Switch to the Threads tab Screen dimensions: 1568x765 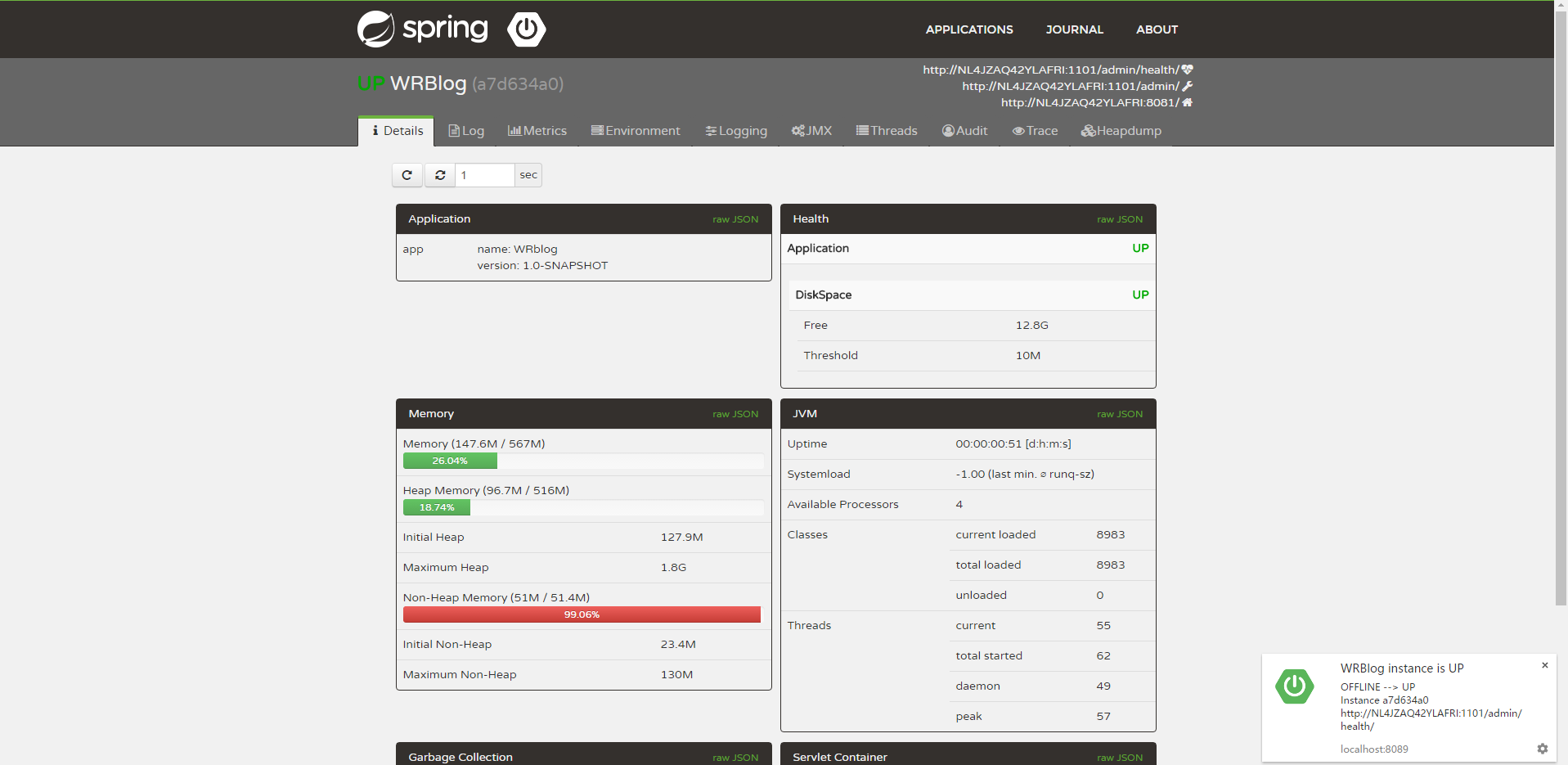(887, 131)
